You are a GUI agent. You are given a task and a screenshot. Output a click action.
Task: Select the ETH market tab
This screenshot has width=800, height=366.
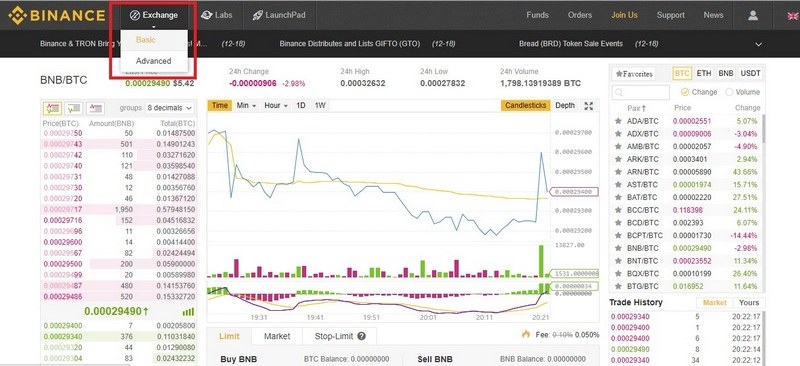click(704, 74)
